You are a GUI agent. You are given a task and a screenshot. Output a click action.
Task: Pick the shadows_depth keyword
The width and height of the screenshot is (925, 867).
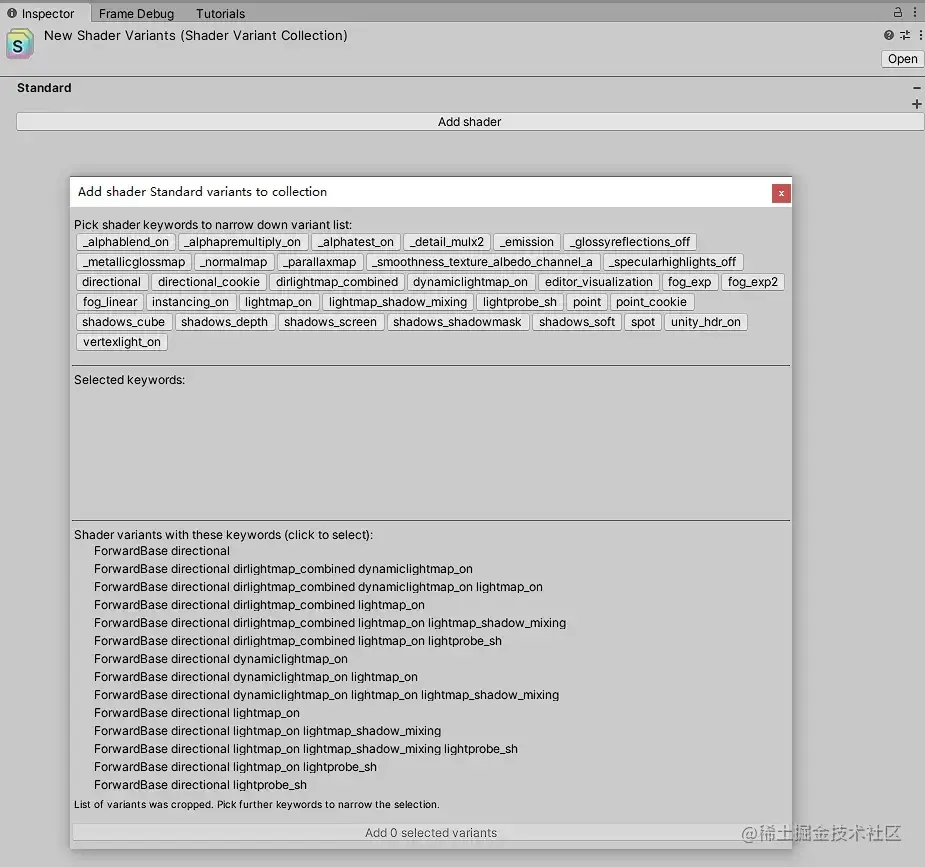(225, 322)
